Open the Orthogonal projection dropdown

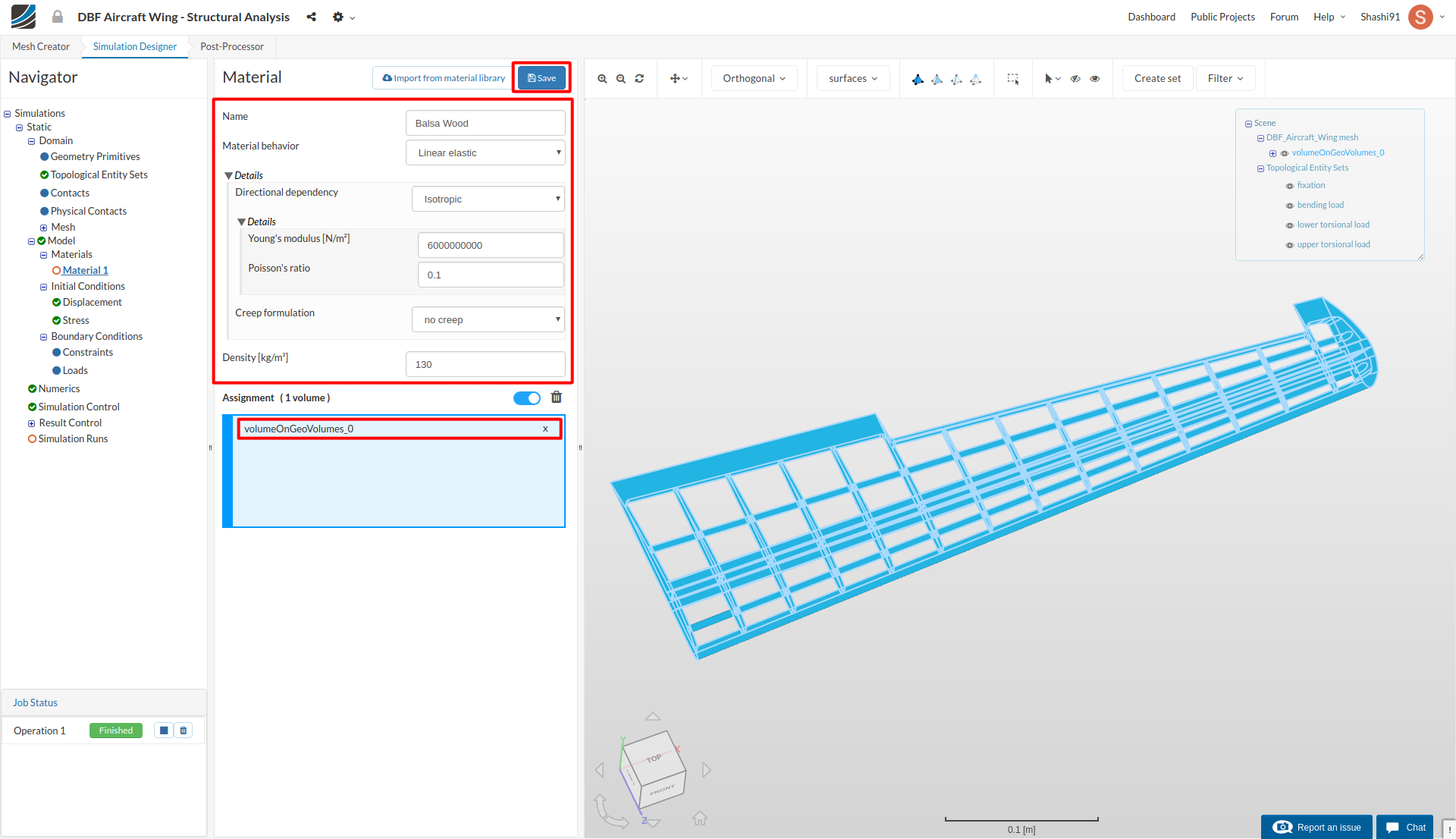(x=754, y=79)
